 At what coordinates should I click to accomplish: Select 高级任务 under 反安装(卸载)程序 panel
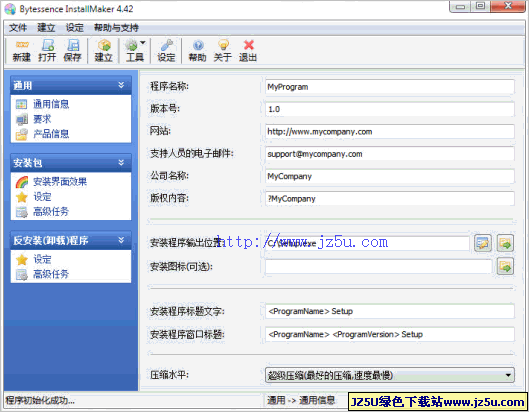point(51,274)
